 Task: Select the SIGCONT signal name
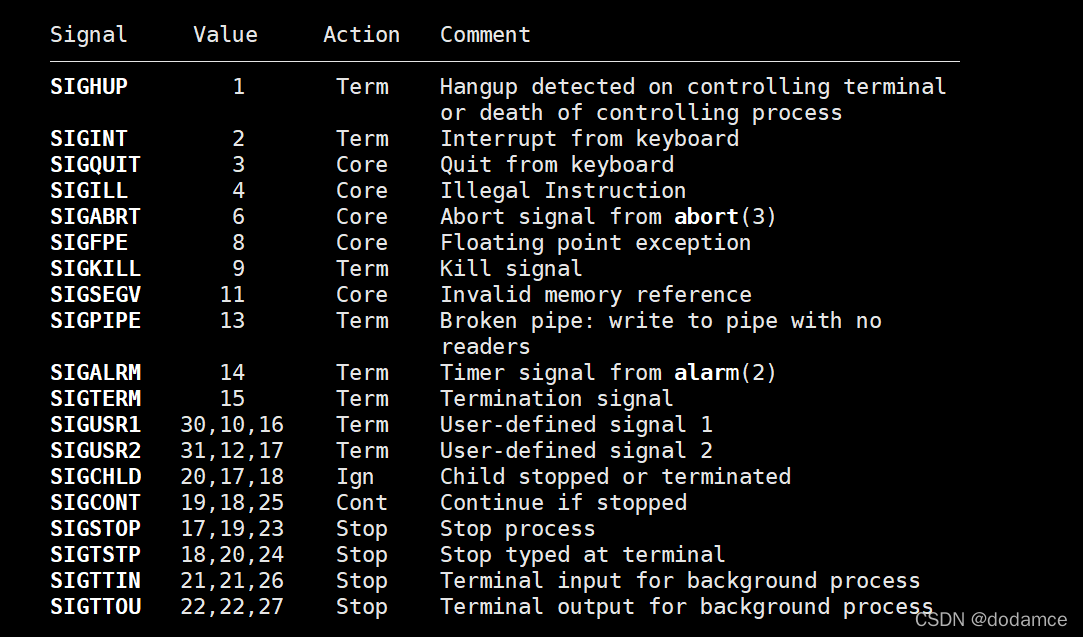click(95, 502)
